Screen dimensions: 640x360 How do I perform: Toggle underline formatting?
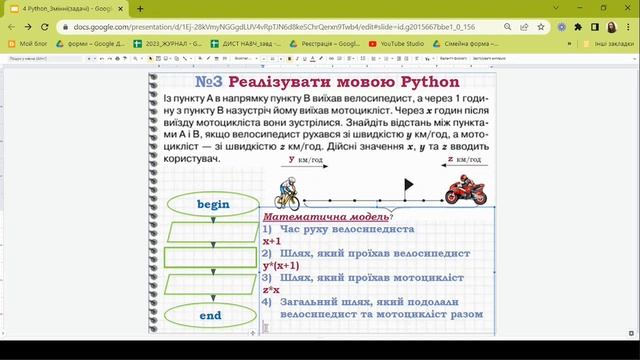click(x=304, y=59)
